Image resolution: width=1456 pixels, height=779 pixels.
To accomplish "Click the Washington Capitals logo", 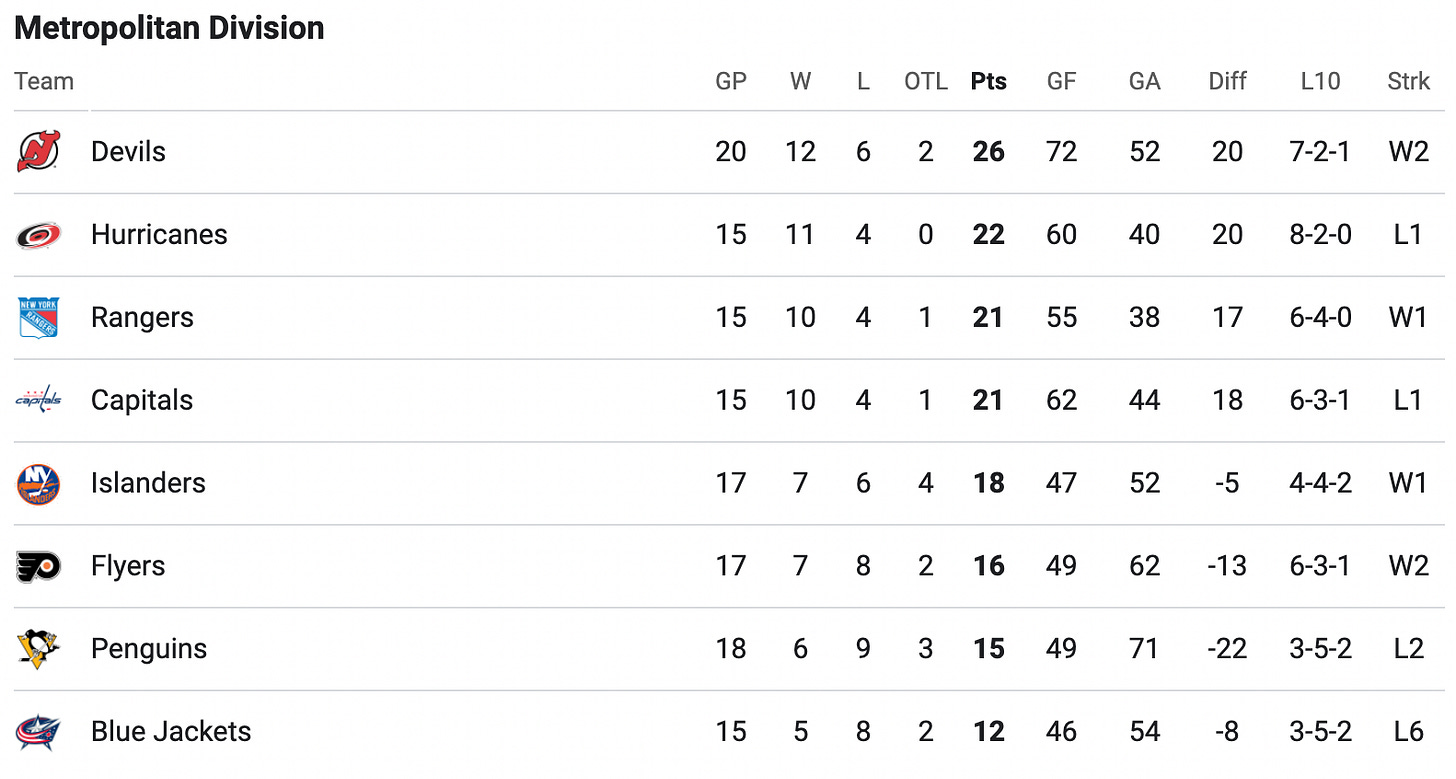I will (x=39, y=400).
